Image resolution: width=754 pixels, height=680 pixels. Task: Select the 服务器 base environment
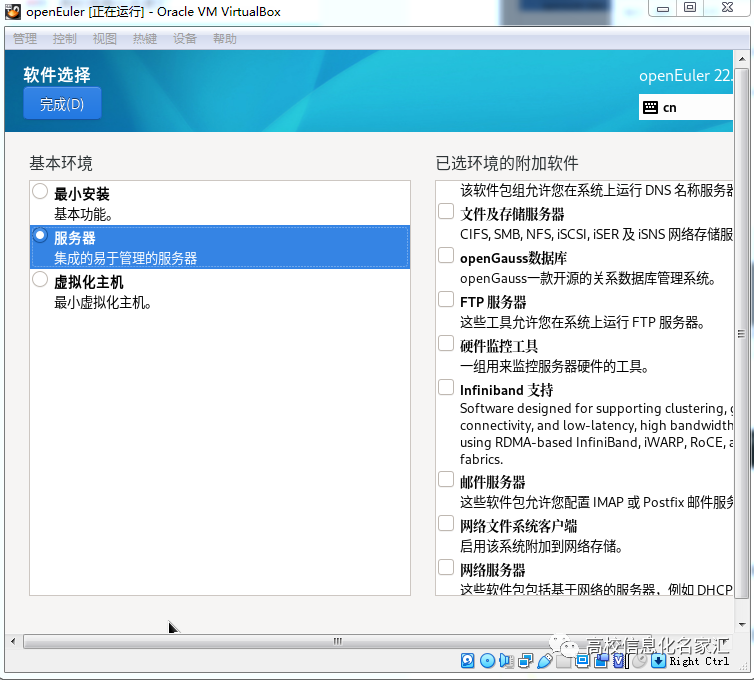(220, 247)
